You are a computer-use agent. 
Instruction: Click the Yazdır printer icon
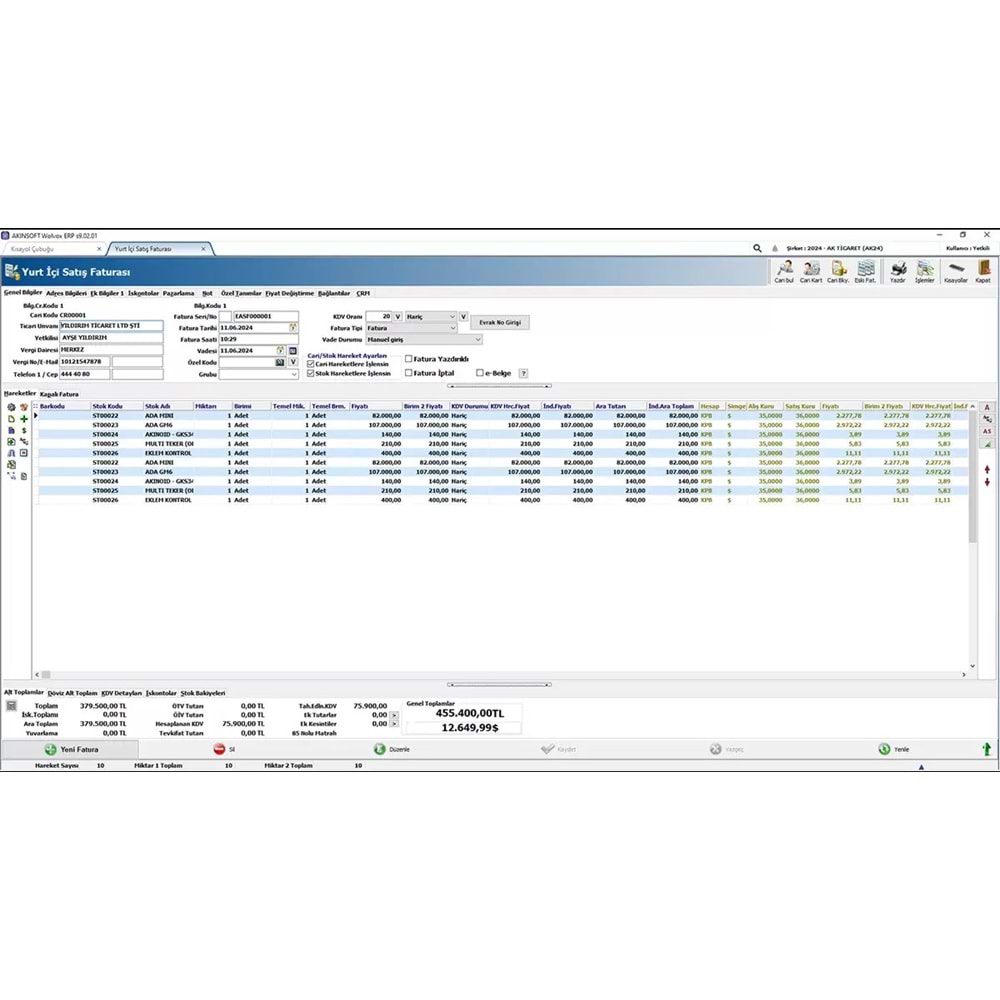[897, 271]
